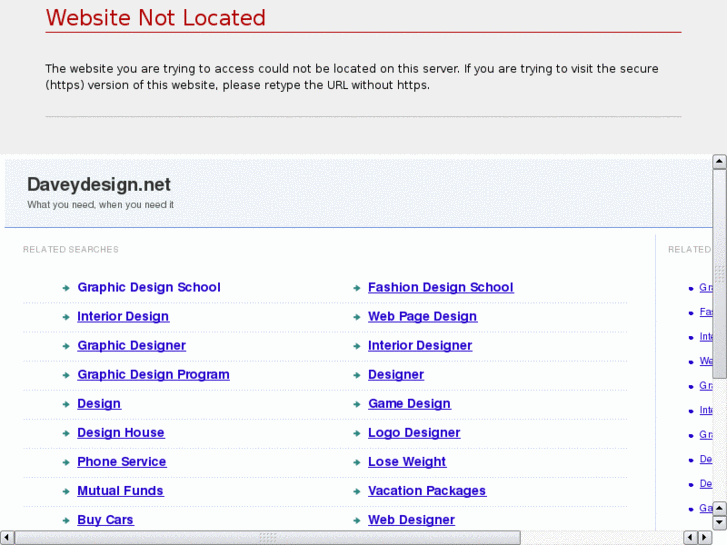
Task: Open the Graphic Design School link
Action: [149, 288]
